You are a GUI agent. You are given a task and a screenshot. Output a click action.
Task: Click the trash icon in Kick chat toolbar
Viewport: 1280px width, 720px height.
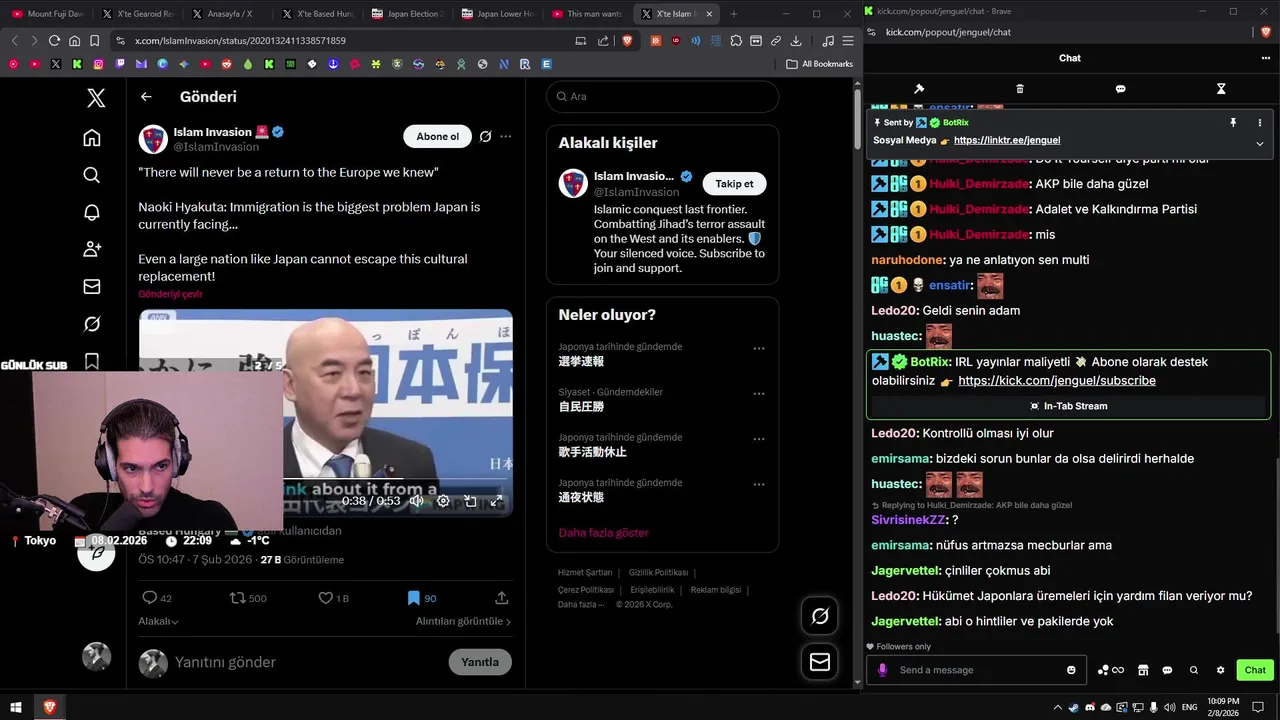click(x=1020, y=89)
